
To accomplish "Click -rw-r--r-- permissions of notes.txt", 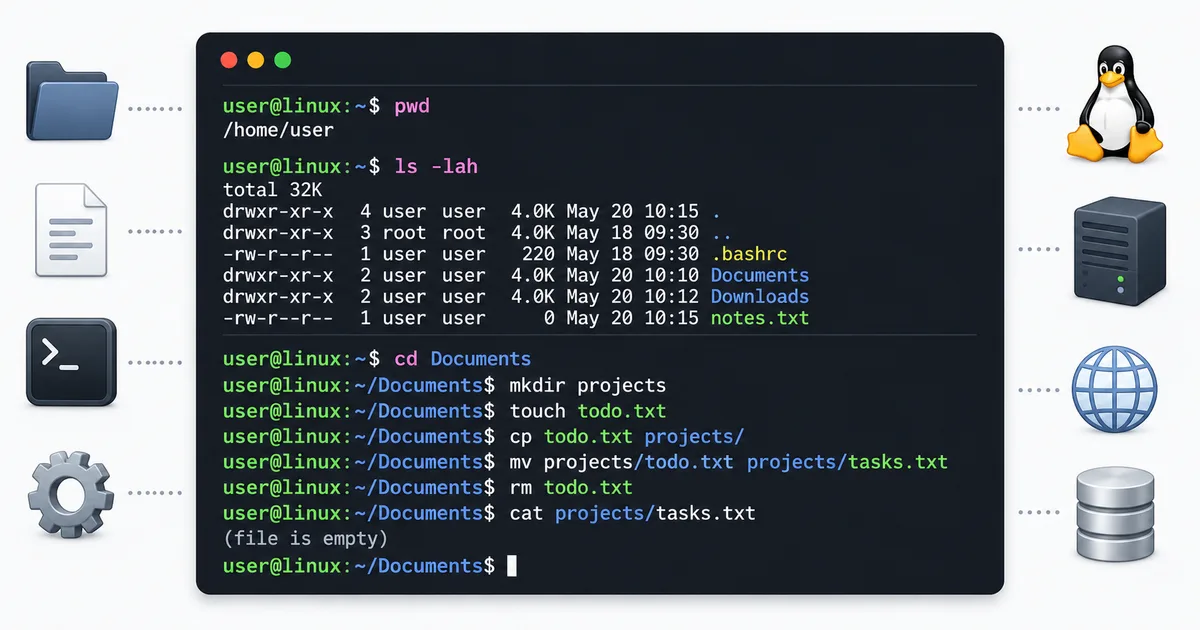I will (x=279, y=318).
